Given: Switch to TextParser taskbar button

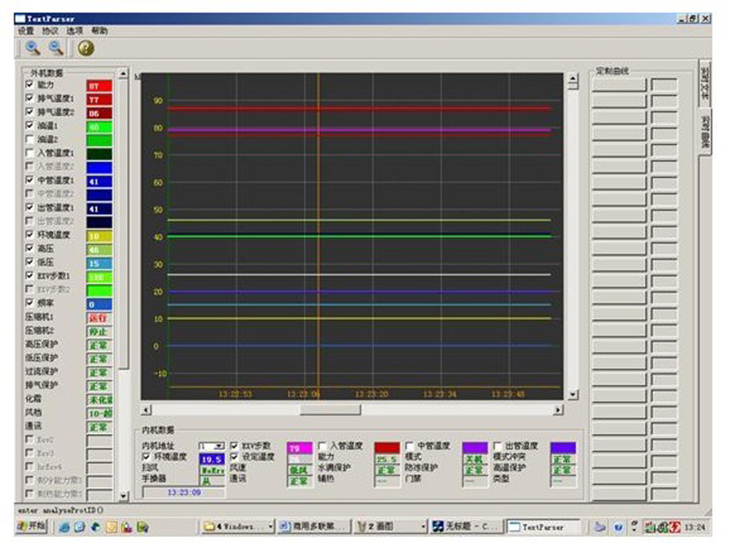Looking at the screenshot, I should [543, 525].
